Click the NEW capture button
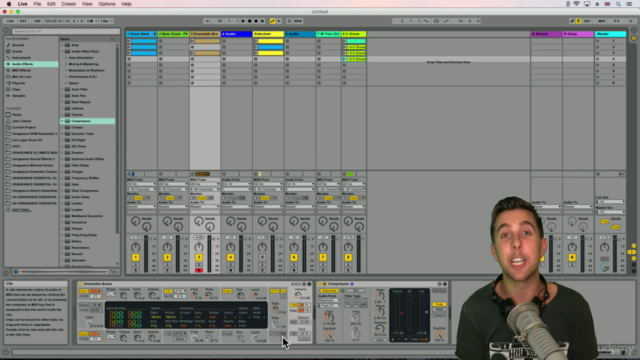Screen dimensions: 640x360 pos(298,21)
